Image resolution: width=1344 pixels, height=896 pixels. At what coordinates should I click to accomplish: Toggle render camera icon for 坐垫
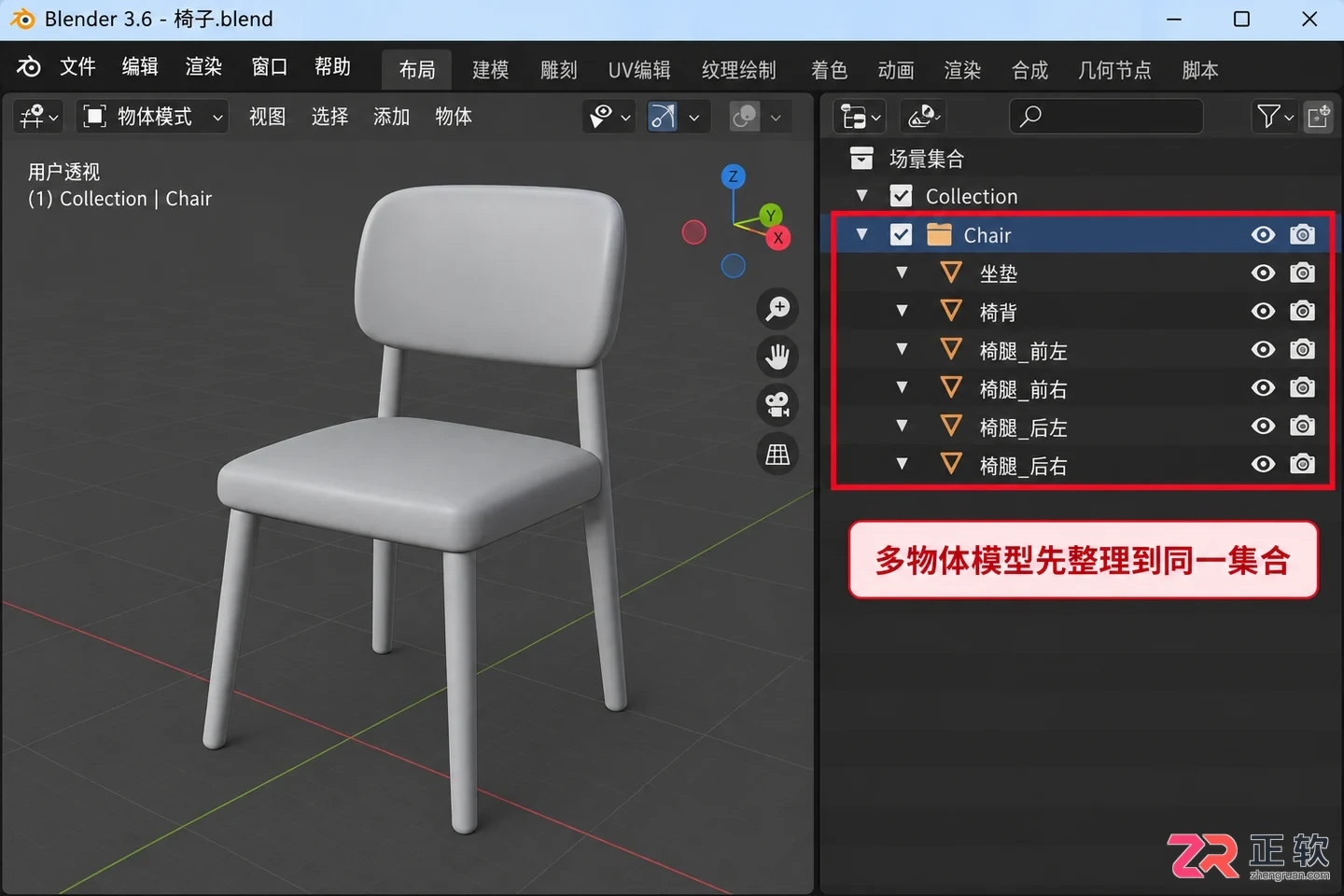click(x=1302, y=273)
